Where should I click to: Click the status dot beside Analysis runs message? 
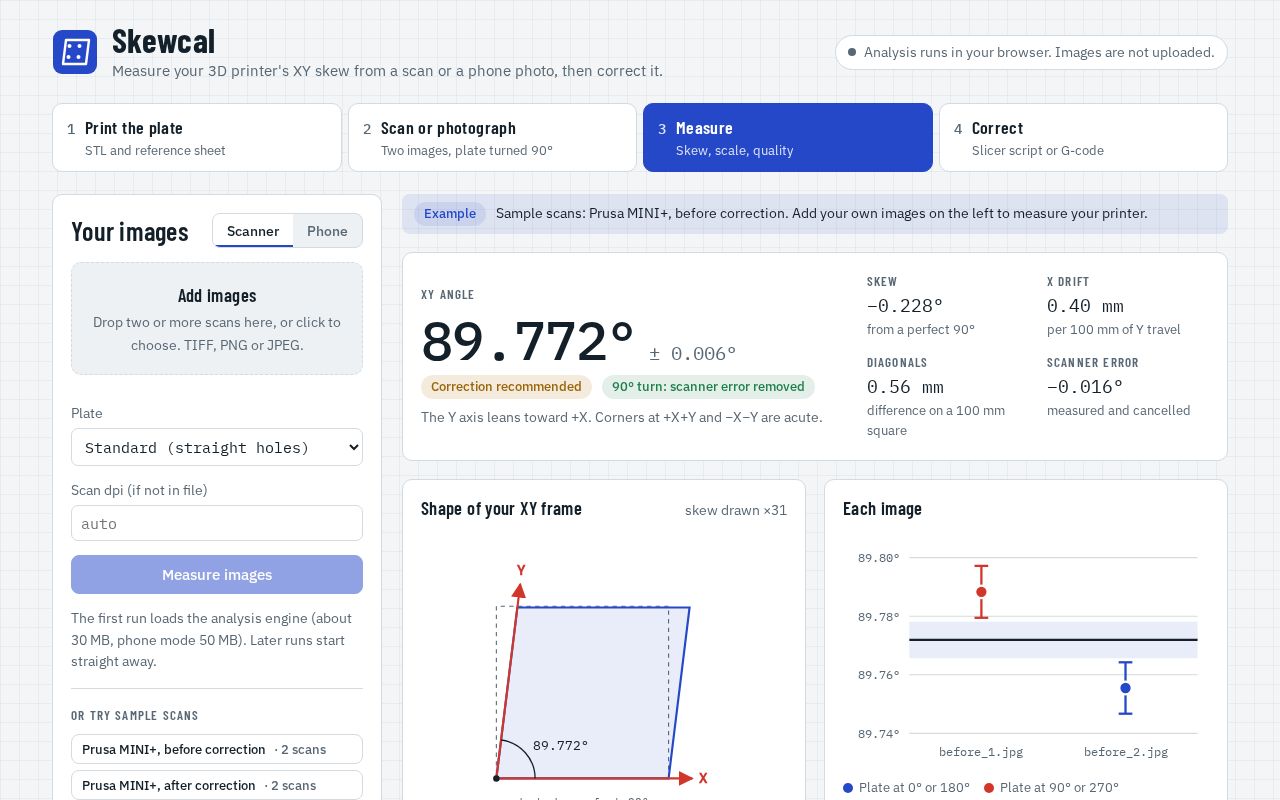852,52
